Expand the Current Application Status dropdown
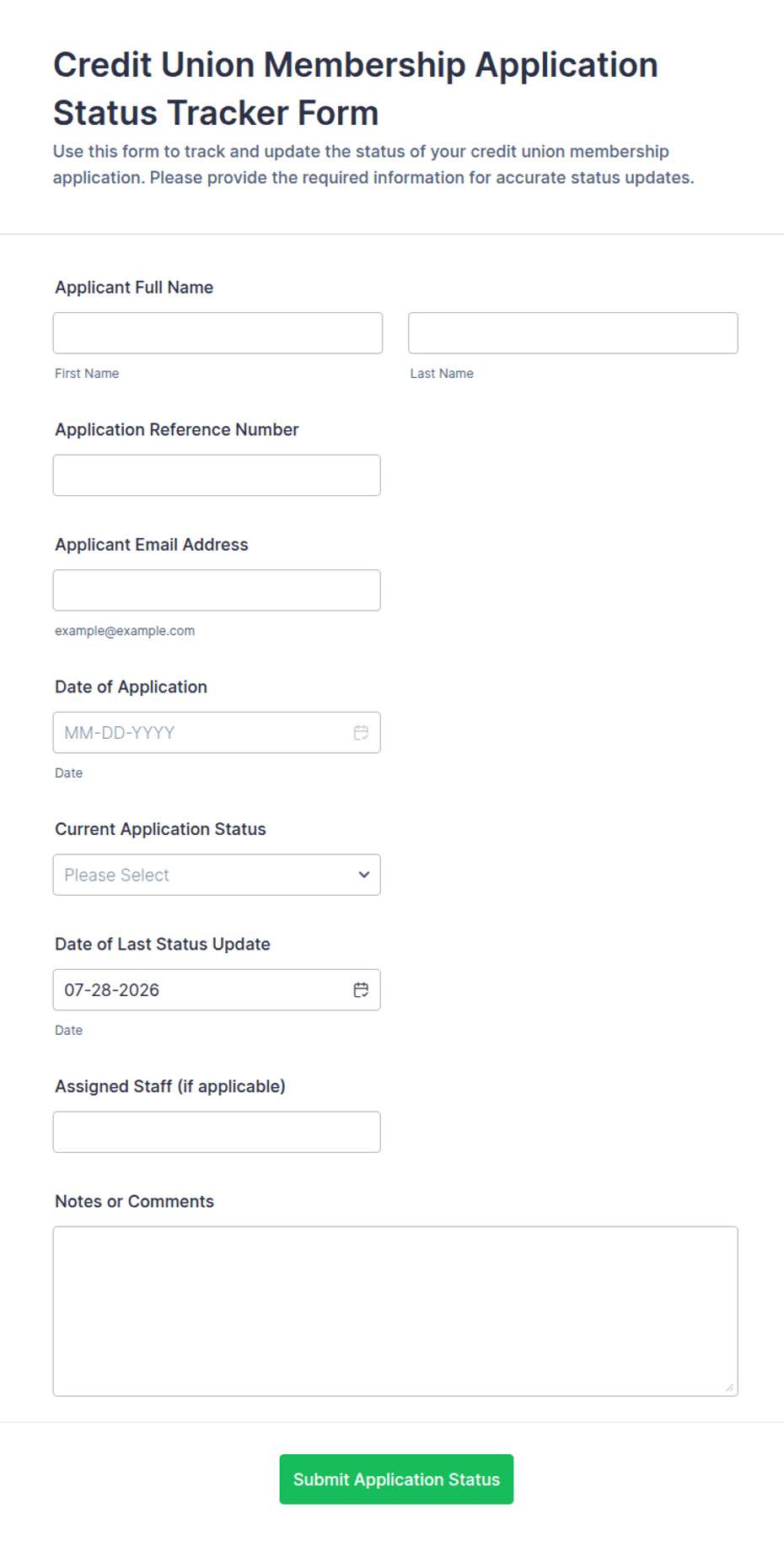This screenshot has height=1546, width=784. 217,875
